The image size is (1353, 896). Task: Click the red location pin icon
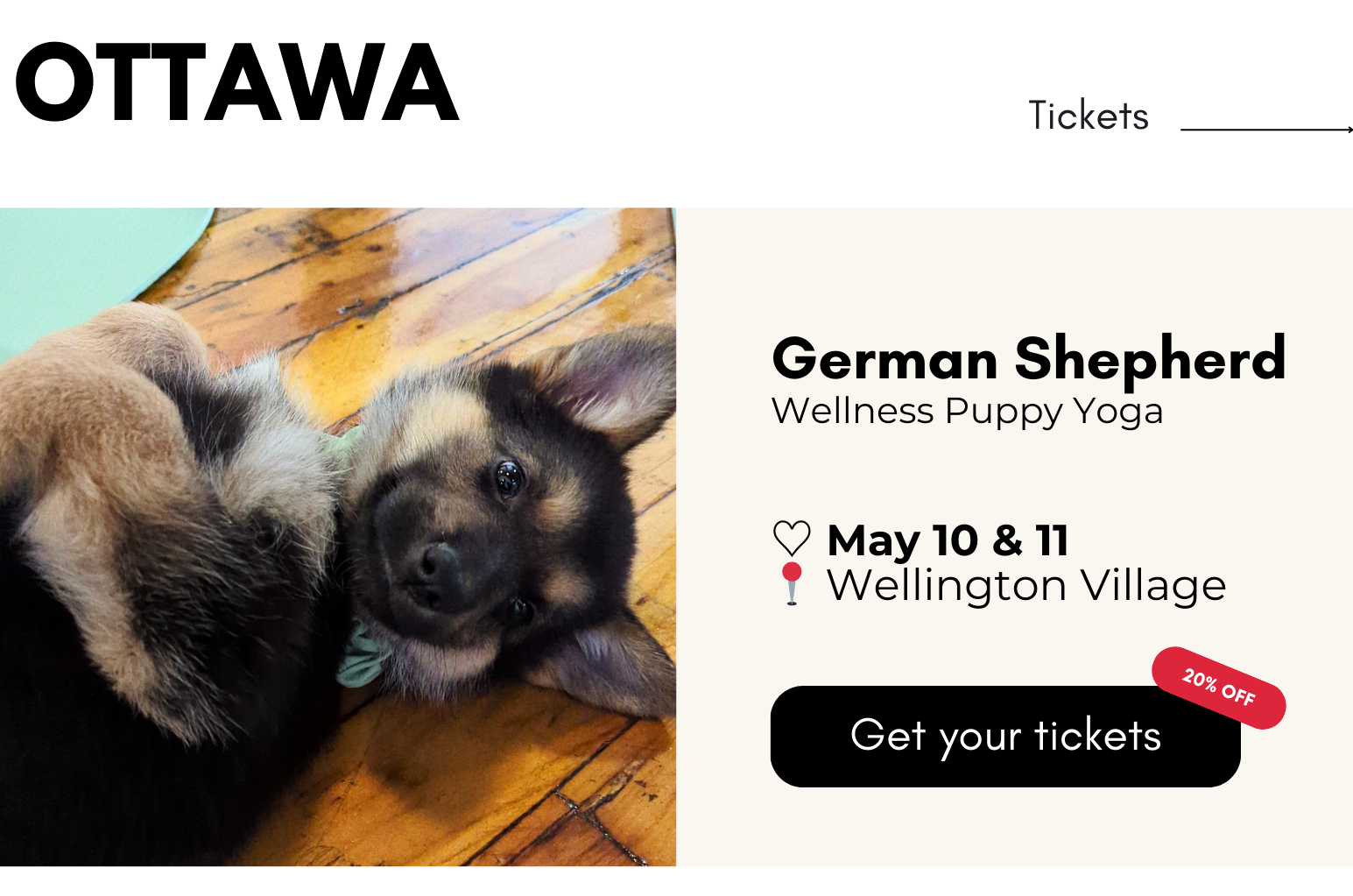pyautogui.click(x=792, y=582)
